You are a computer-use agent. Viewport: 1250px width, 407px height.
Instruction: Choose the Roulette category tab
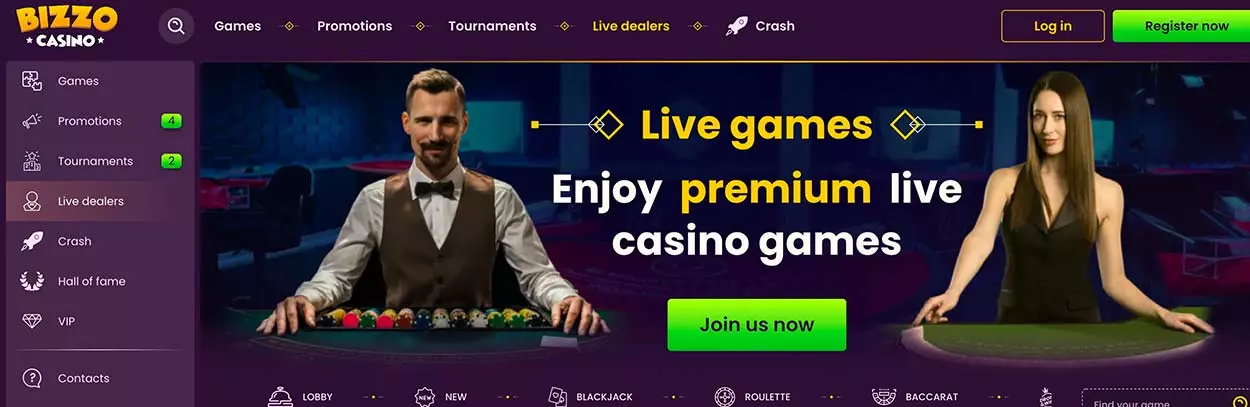(x=753, y=396)
